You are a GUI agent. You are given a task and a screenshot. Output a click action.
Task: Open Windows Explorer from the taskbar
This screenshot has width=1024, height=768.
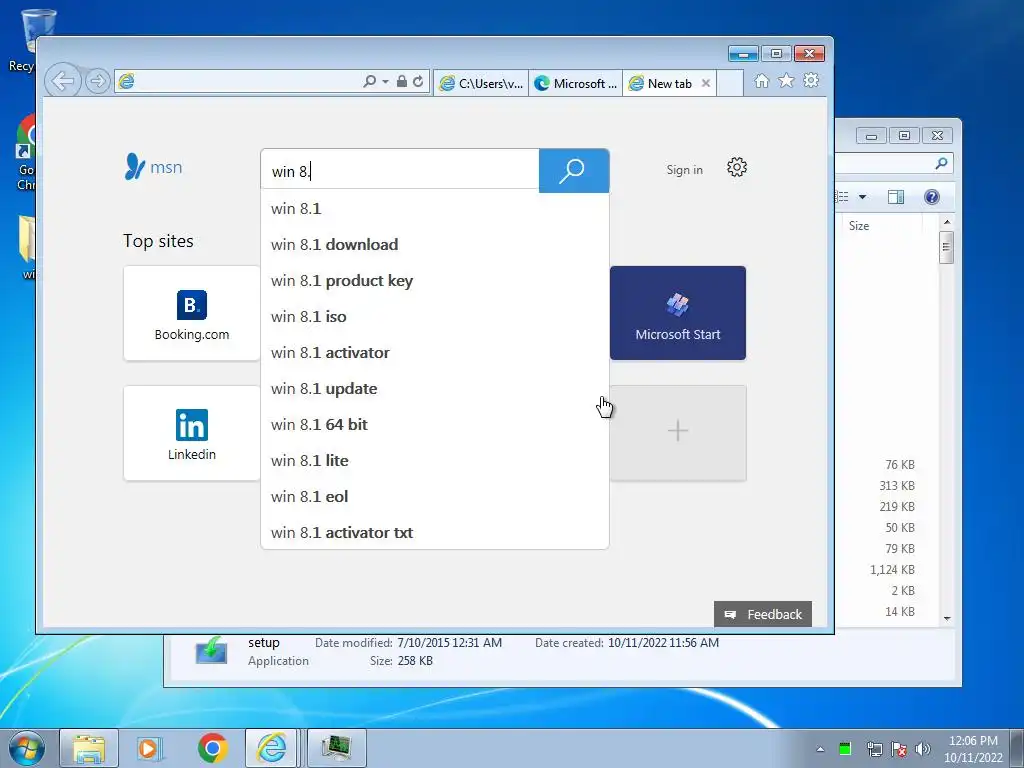[x=89, y=748]
